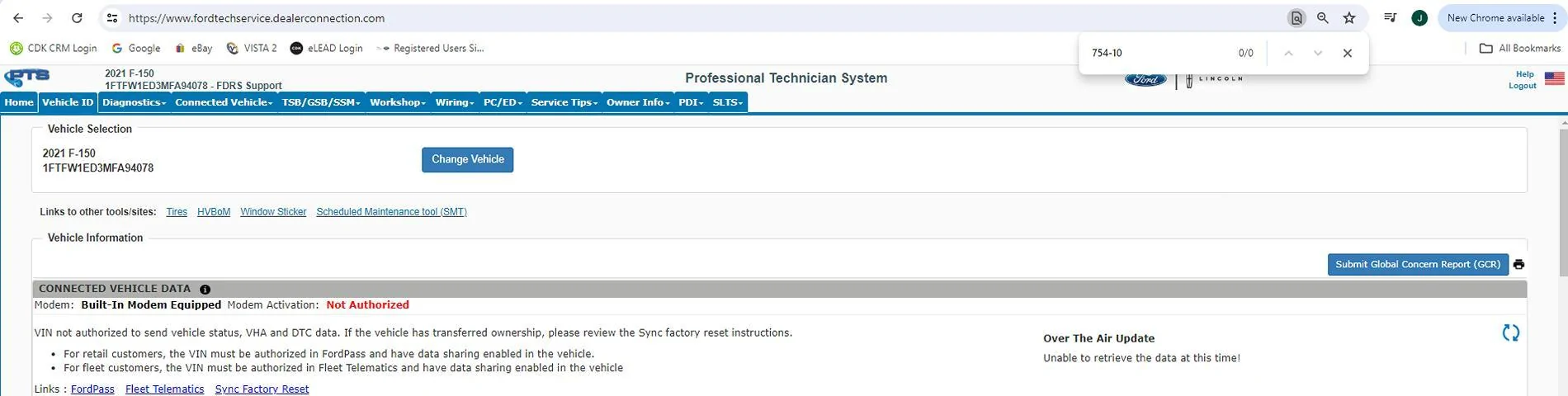
Task: Go to previous find result
Action: click(x=1288, y=53)
